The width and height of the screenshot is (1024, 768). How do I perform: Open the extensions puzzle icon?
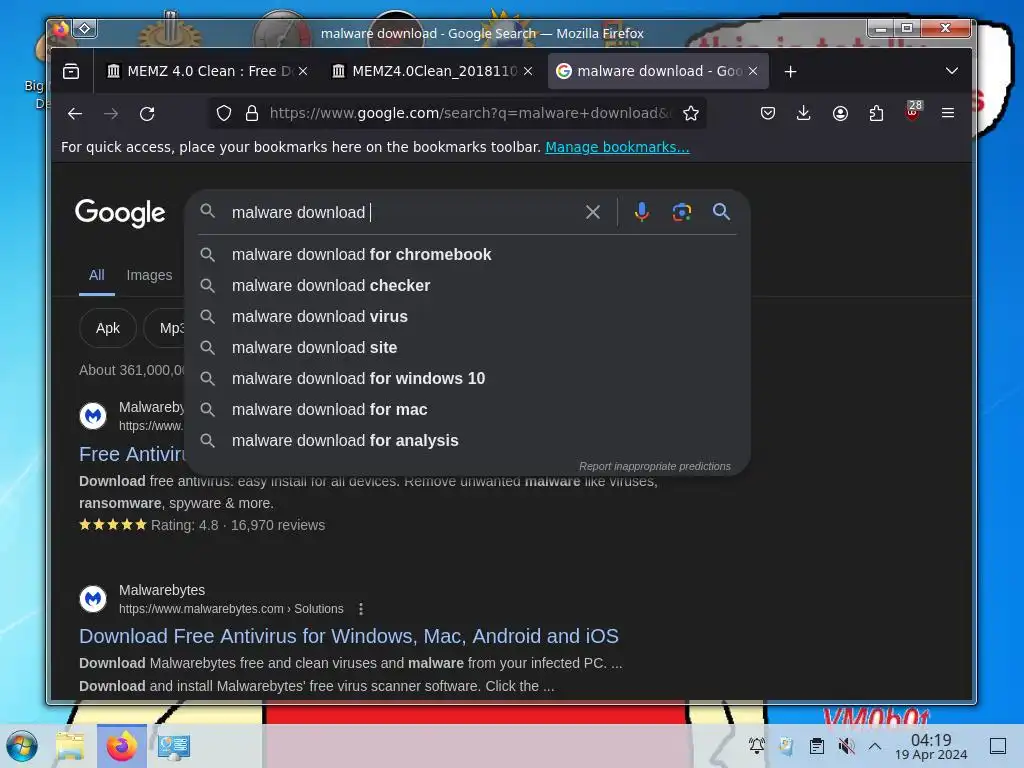(876, 114)
